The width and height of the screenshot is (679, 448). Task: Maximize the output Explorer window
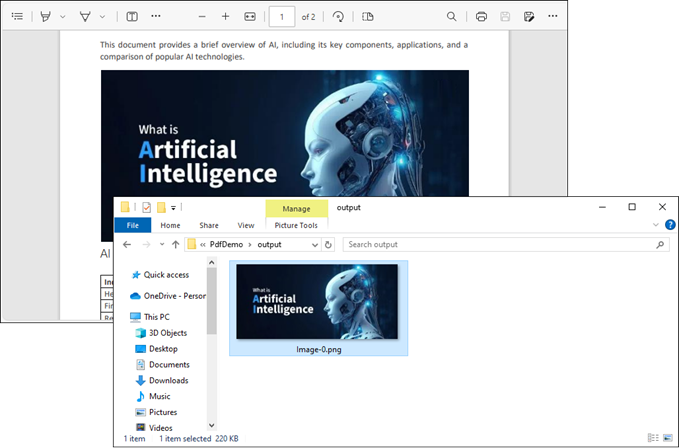(632, 207)
